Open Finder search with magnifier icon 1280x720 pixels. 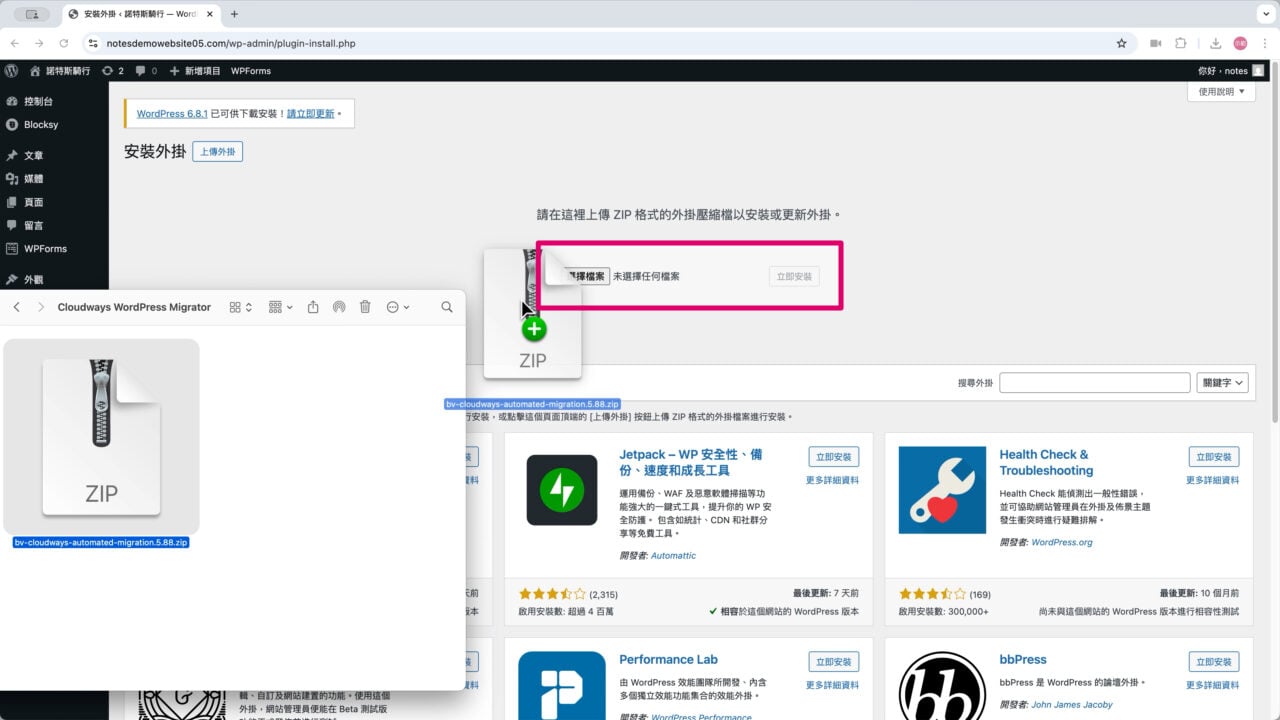tap(447, 307)
